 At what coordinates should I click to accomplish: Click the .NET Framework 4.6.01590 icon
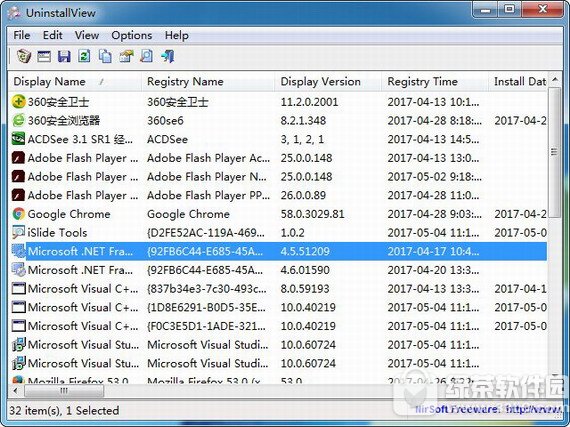[19, 270]
